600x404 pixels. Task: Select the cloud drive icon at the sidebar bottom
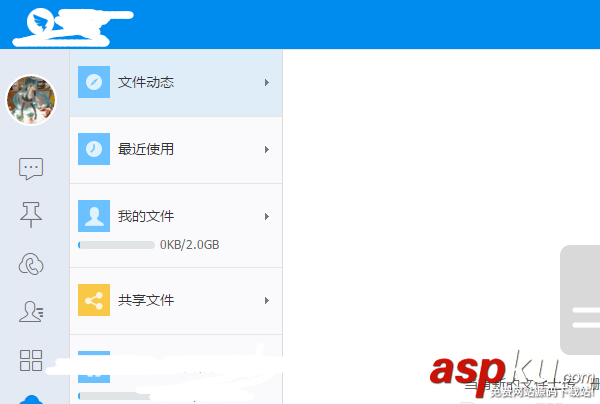tap(31, 399)
